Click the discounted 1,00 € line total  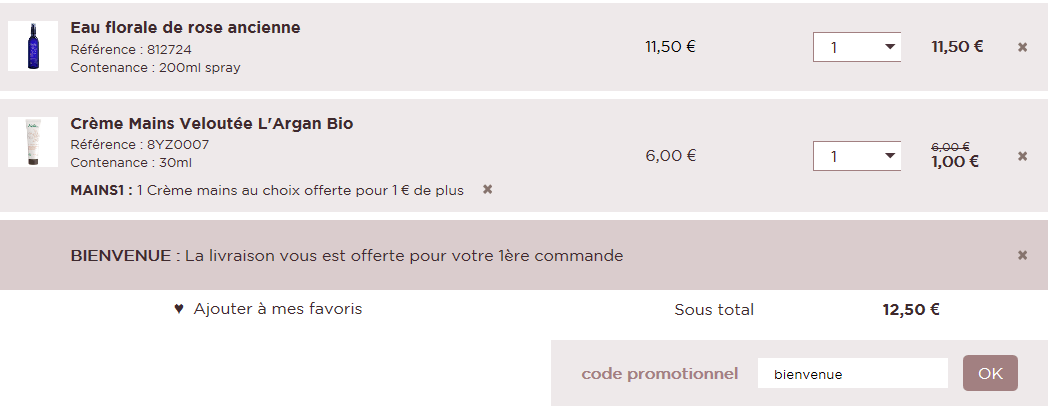(x=955, y=162)
